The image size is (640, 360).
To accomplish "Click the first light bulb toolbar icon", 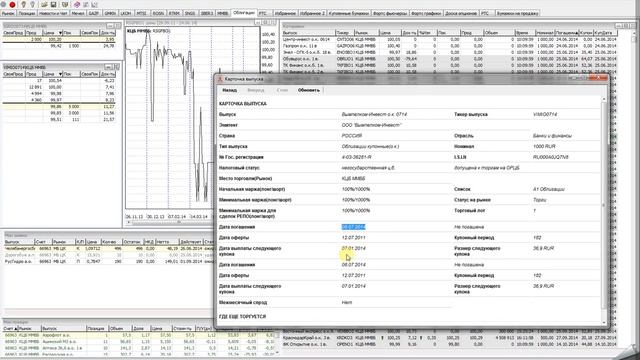I will point(24,4).
